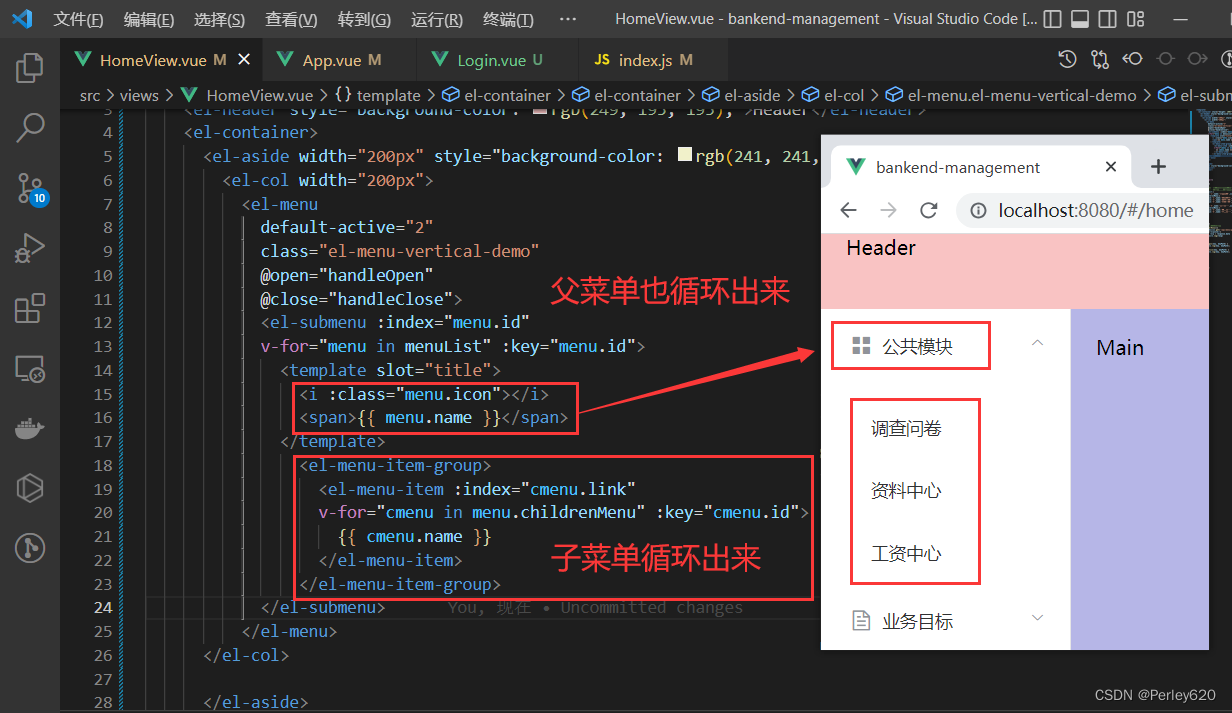The image size is (1232, 713).
Task: Click the 业务目标 menu title
Action: pyautogui.click(x=917, y=621)
